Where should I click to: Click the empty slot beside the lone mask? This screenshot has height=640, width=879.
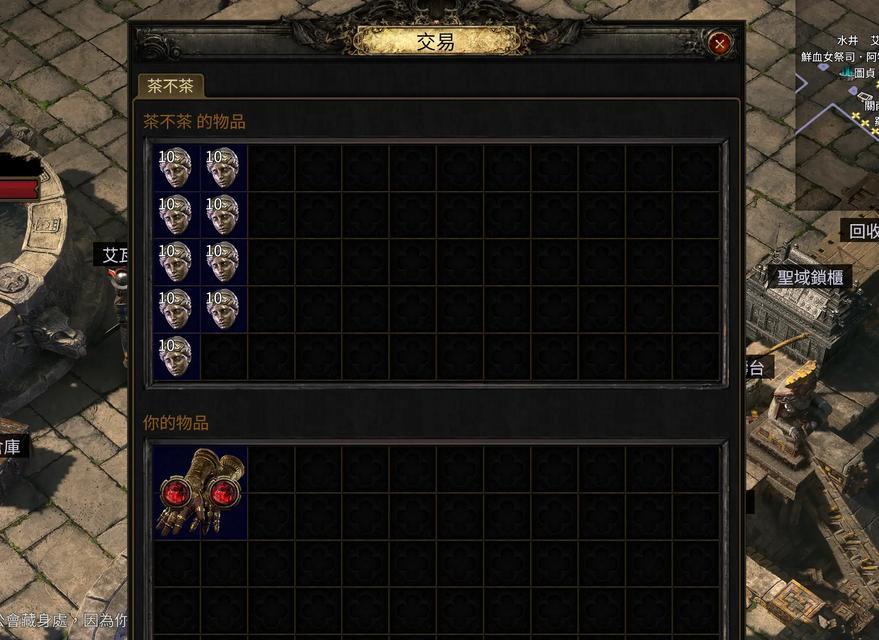pyautogui.click(x=224, y=356)
